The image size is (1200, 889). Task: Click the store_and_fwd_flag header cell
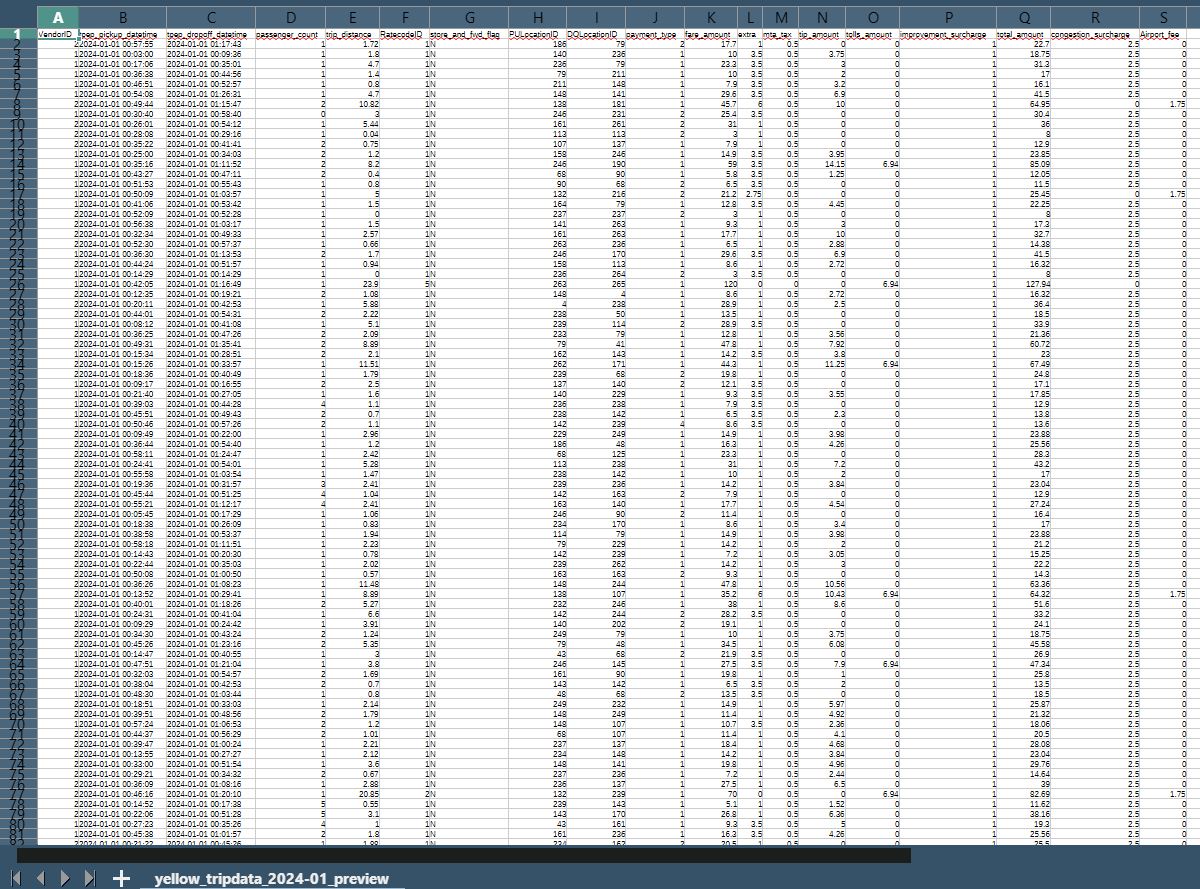pyautogui.click(x=468, y=34)
